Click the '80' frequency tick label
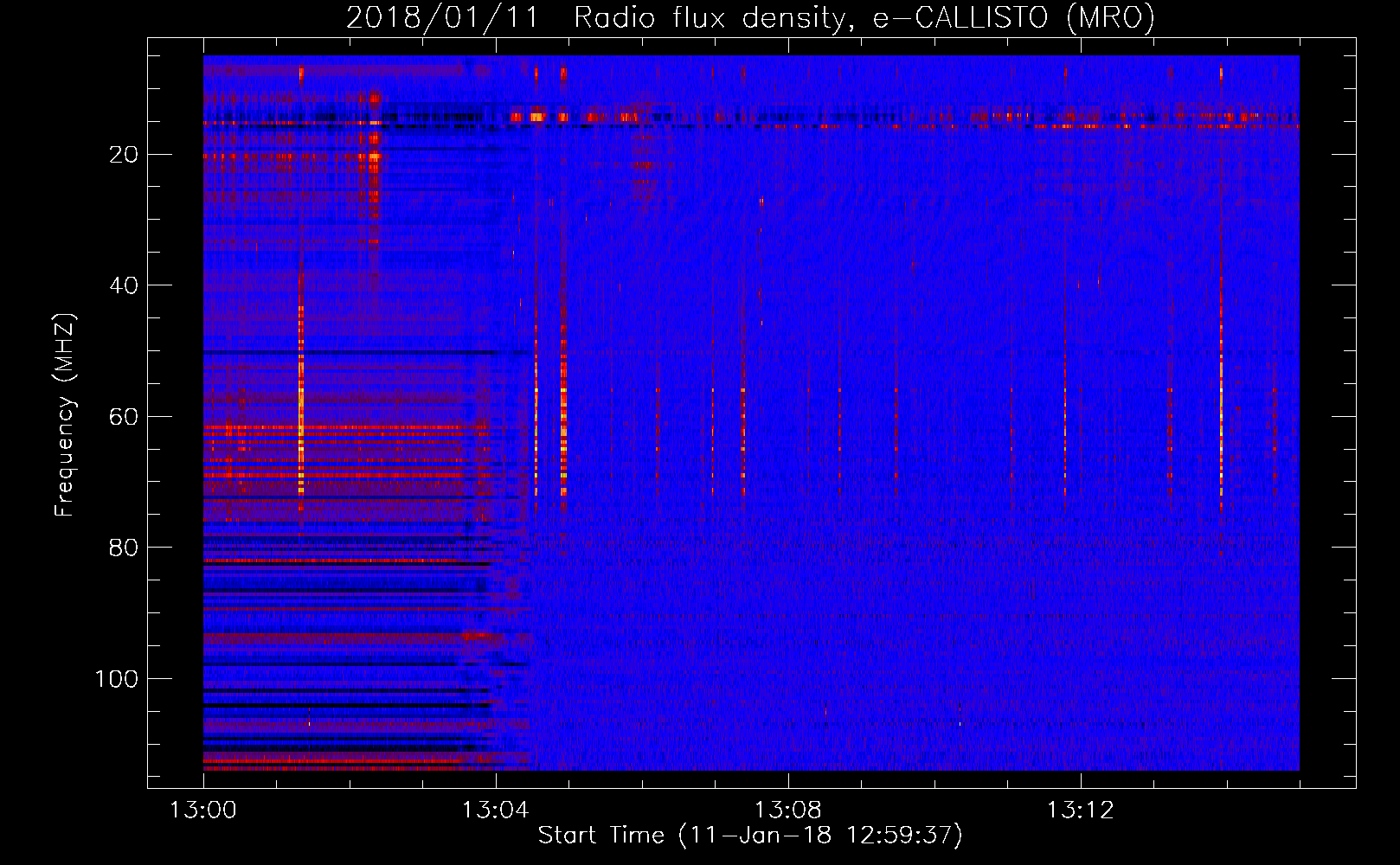The image size is (1400, 865). [124, 548]
